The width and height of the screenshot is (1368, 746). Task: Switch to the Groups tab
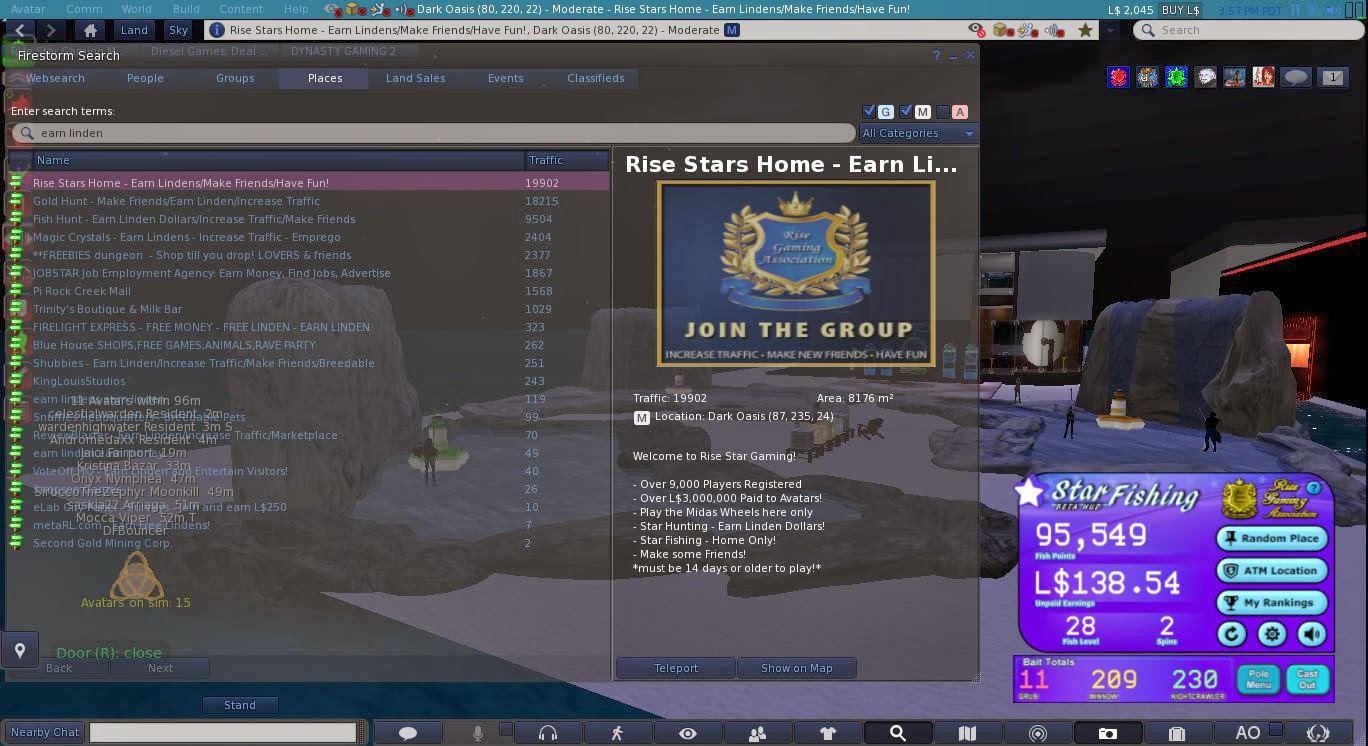235,78
